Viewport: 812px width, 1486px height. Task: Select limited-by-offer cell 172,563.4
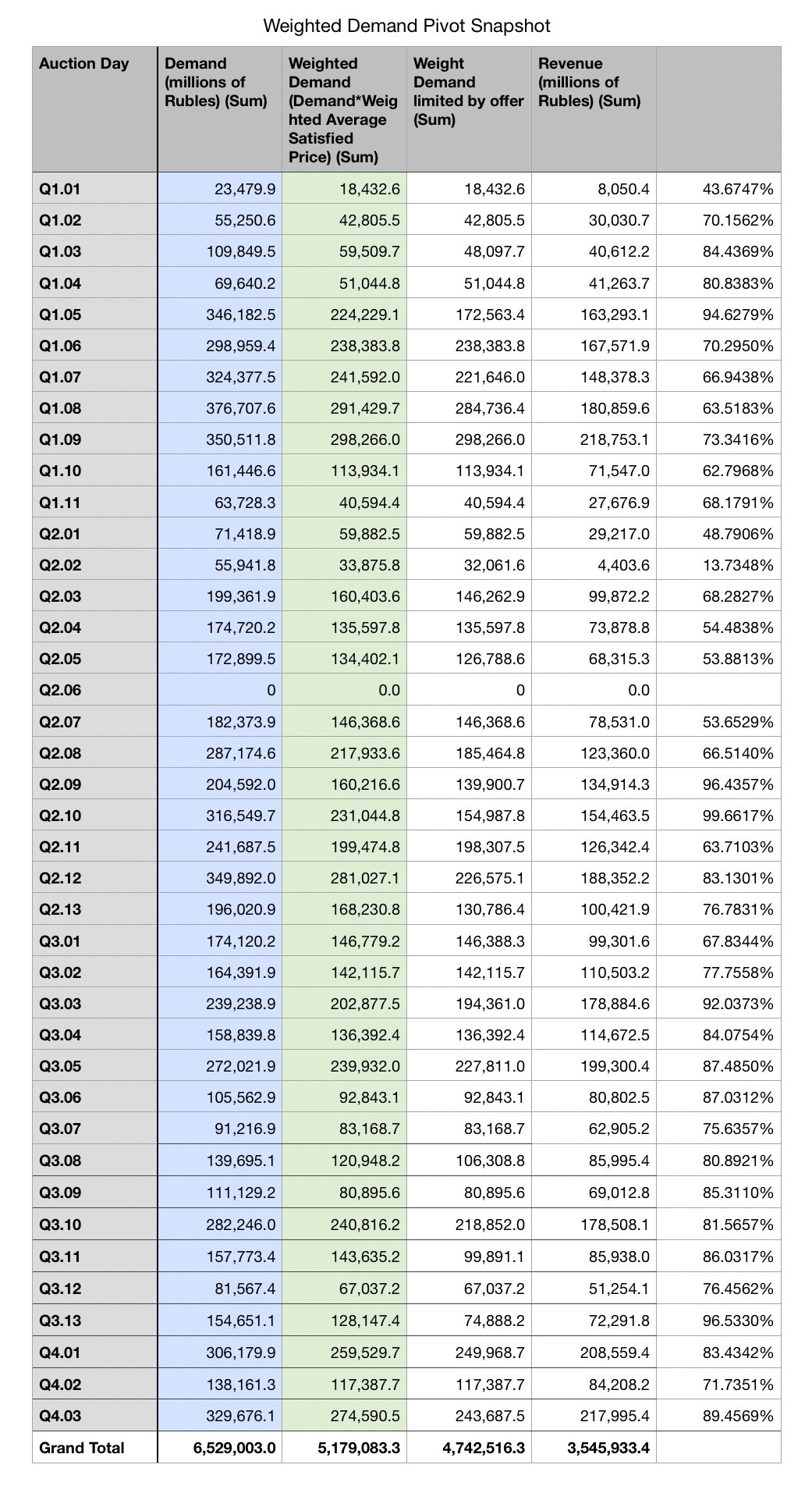470,315
